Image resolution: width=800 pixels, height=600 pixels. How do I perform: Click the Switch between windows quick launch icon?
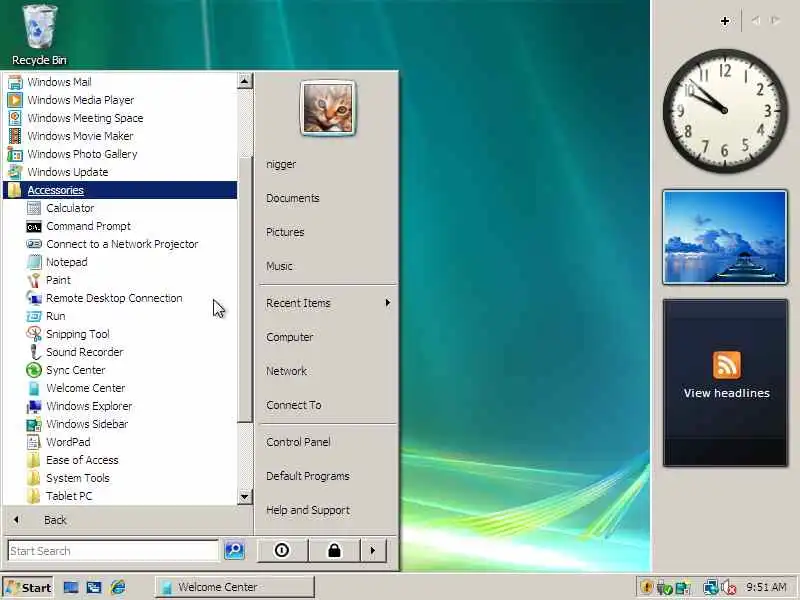point(94,587)
